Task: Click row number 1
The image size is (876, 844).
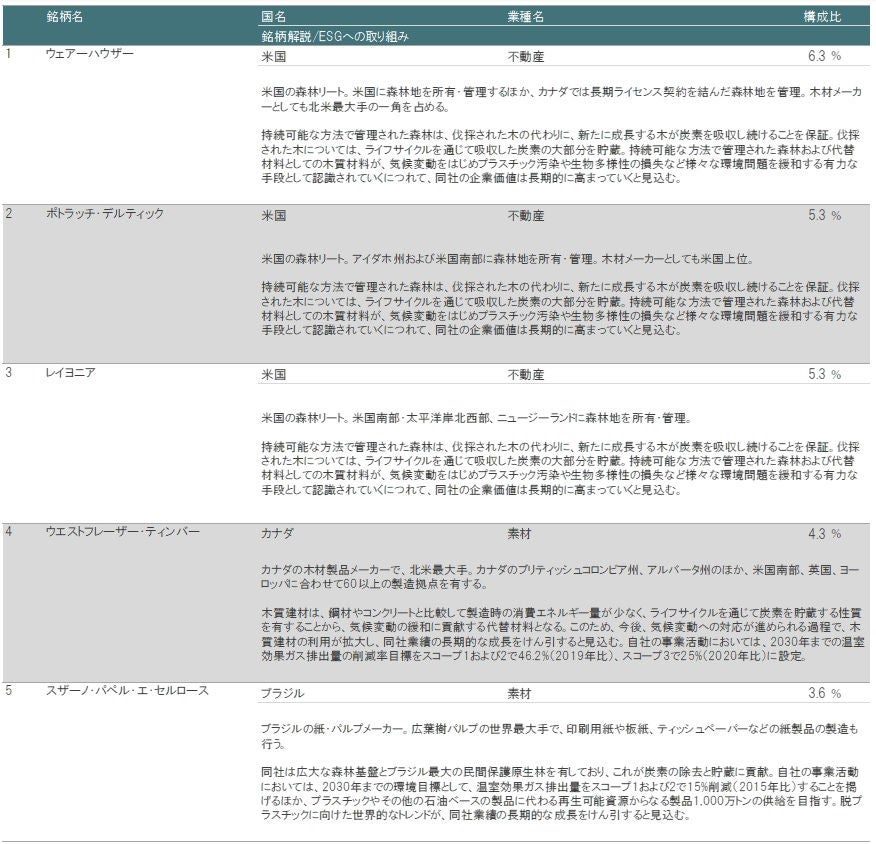Action: coord(9,53)
